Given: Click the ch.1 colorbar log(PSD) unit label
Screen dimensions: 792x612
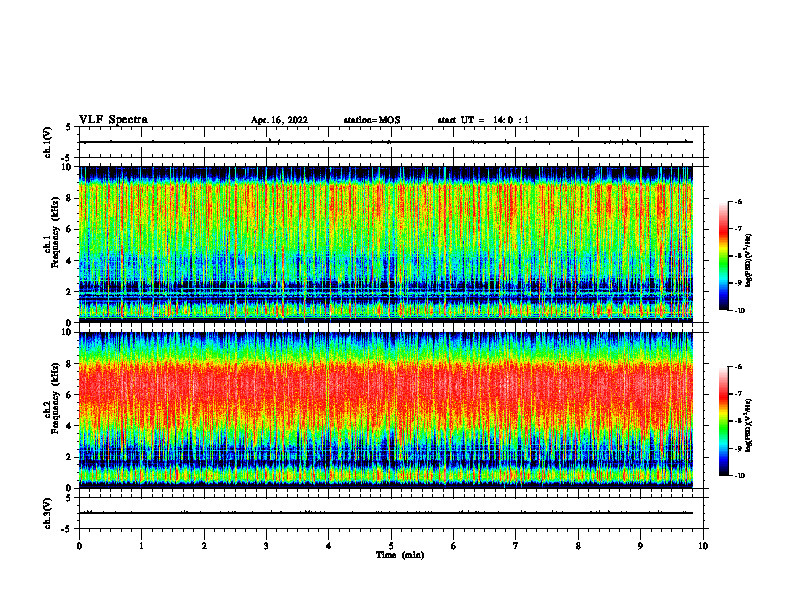Looking at the screenshot, I should point(749,260).
